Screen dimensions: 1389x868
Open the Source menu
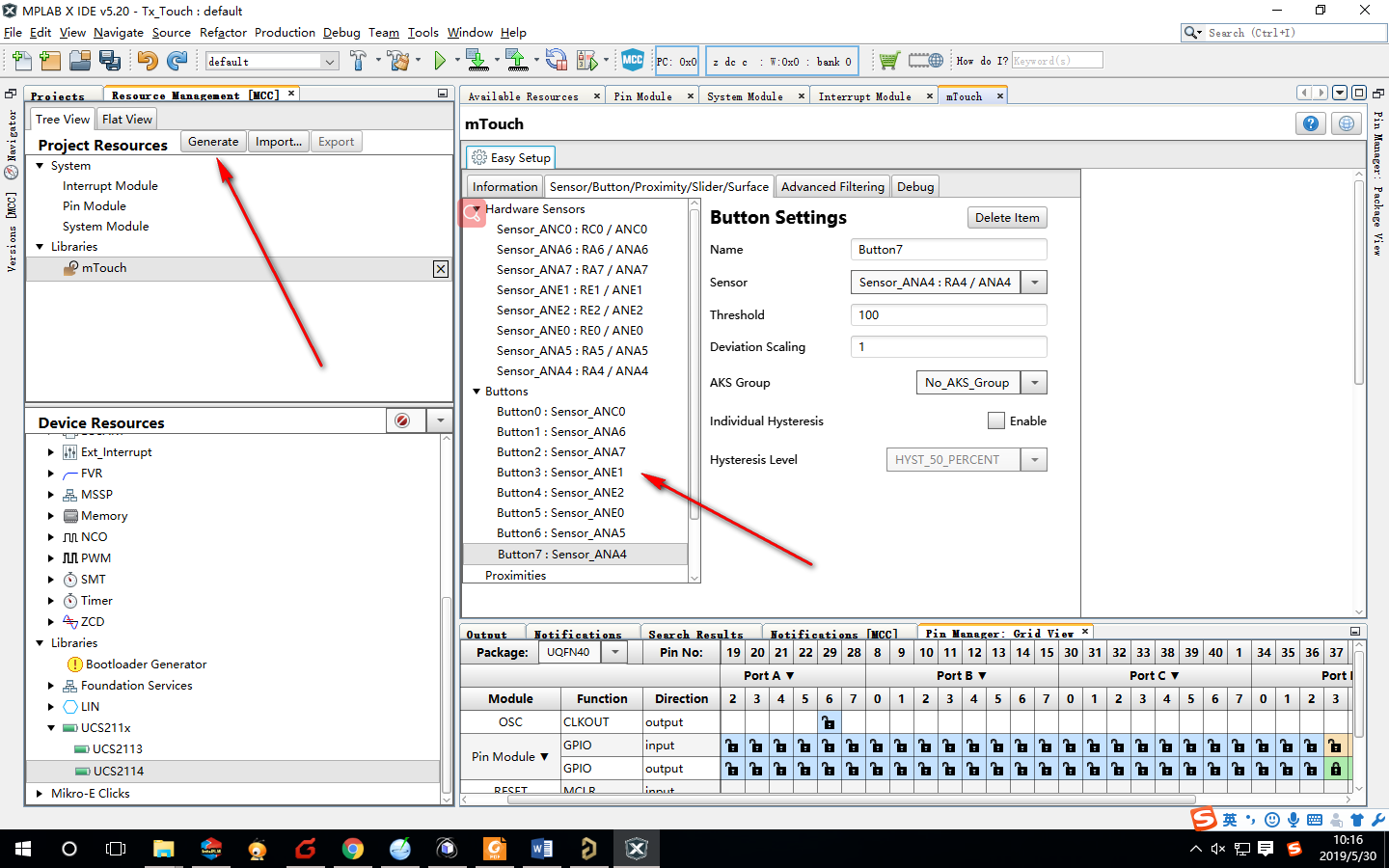click(x=172, y=33)
